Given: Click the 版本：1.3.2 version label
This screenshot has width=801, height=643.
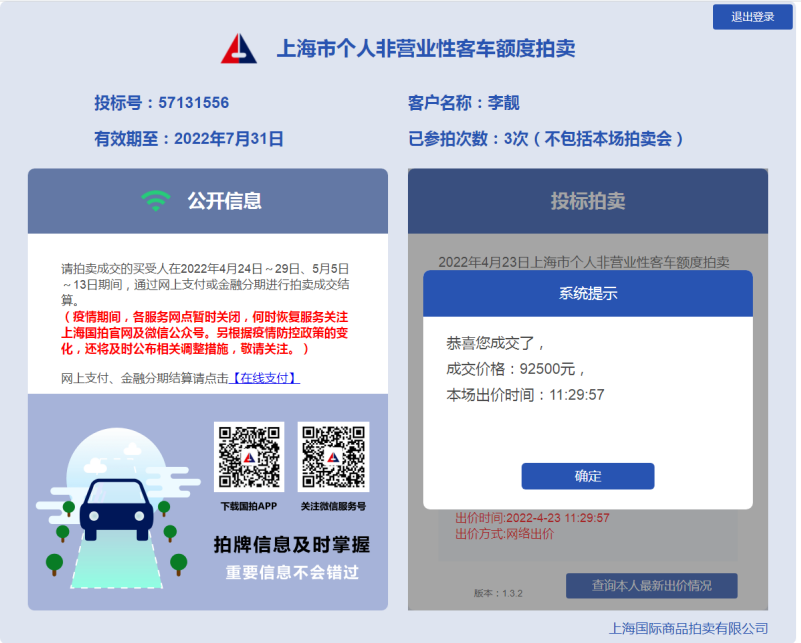Looking at the screenshot, I should click(x=498, y=593).
